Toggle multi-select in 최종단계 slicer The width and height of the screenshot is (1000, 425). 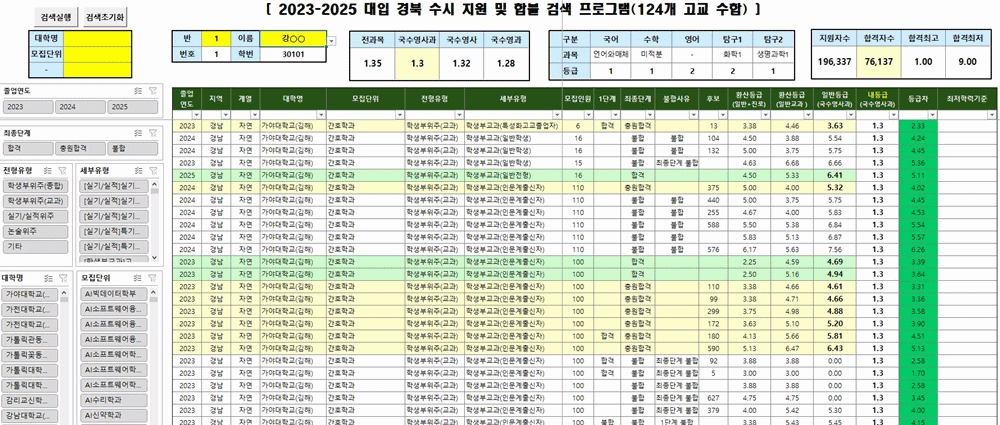point(138,133)
